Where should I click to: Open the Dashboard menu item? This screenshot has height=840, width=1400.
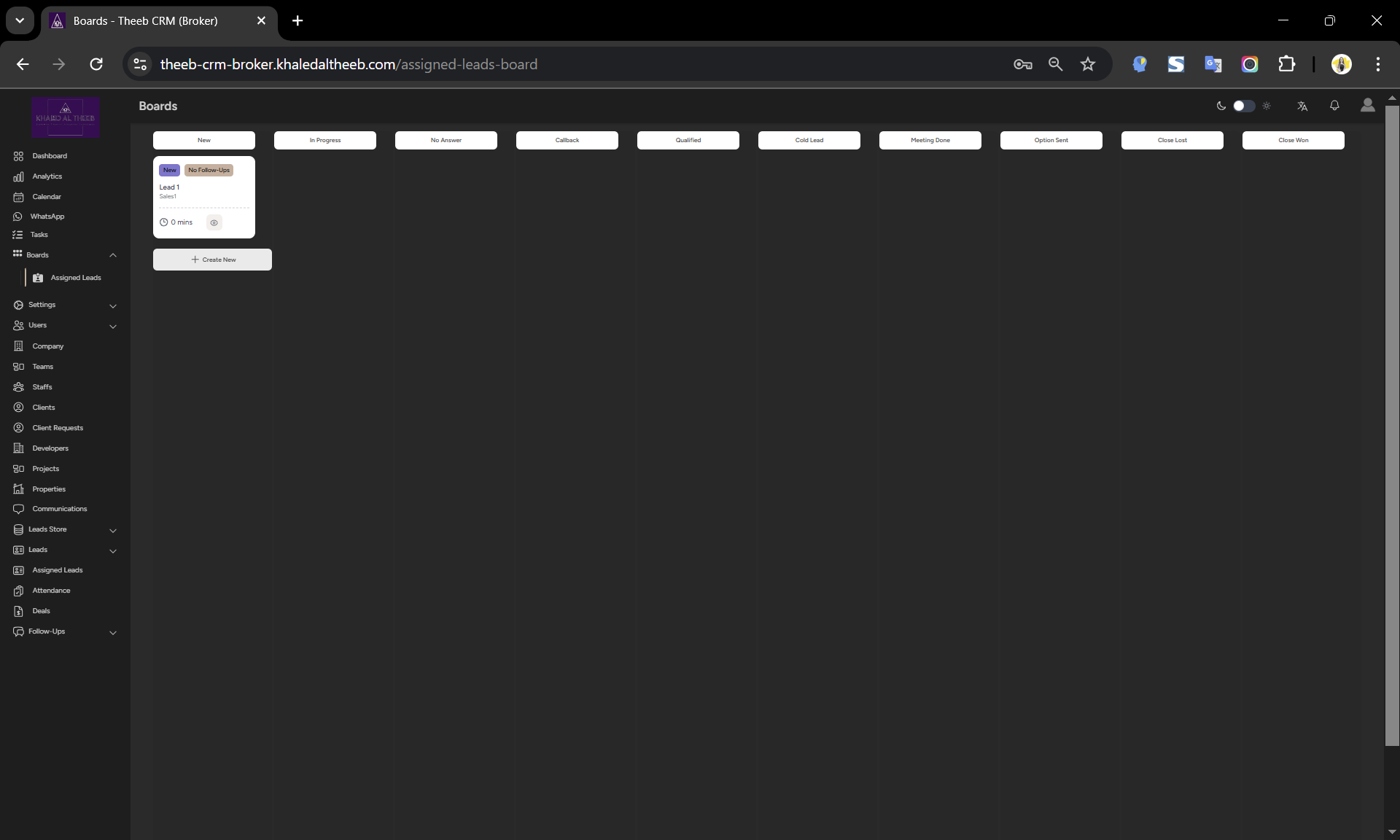coord(49,156)
